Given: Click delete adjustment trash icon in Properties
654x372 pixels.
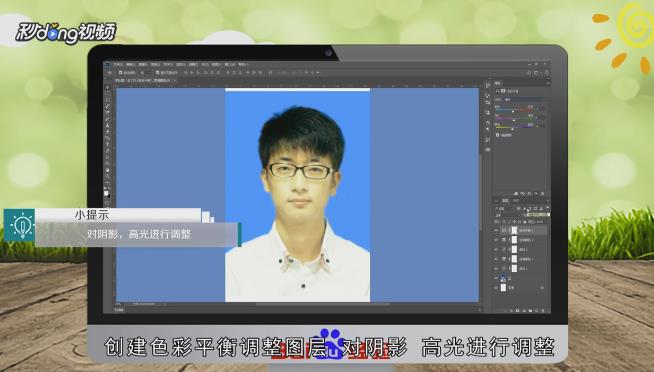Looking at the screenshot, I should pos(542,194).
